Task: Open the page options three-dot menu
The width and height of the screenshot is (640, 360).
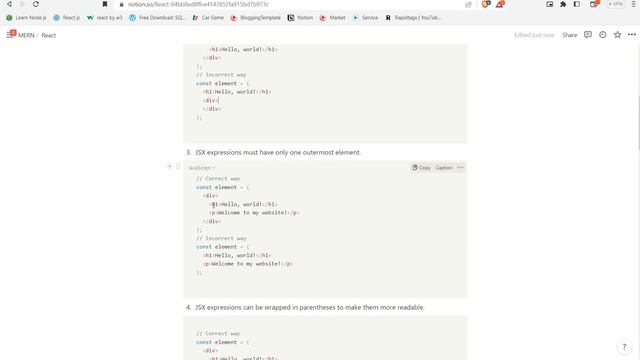Action: 632,35
